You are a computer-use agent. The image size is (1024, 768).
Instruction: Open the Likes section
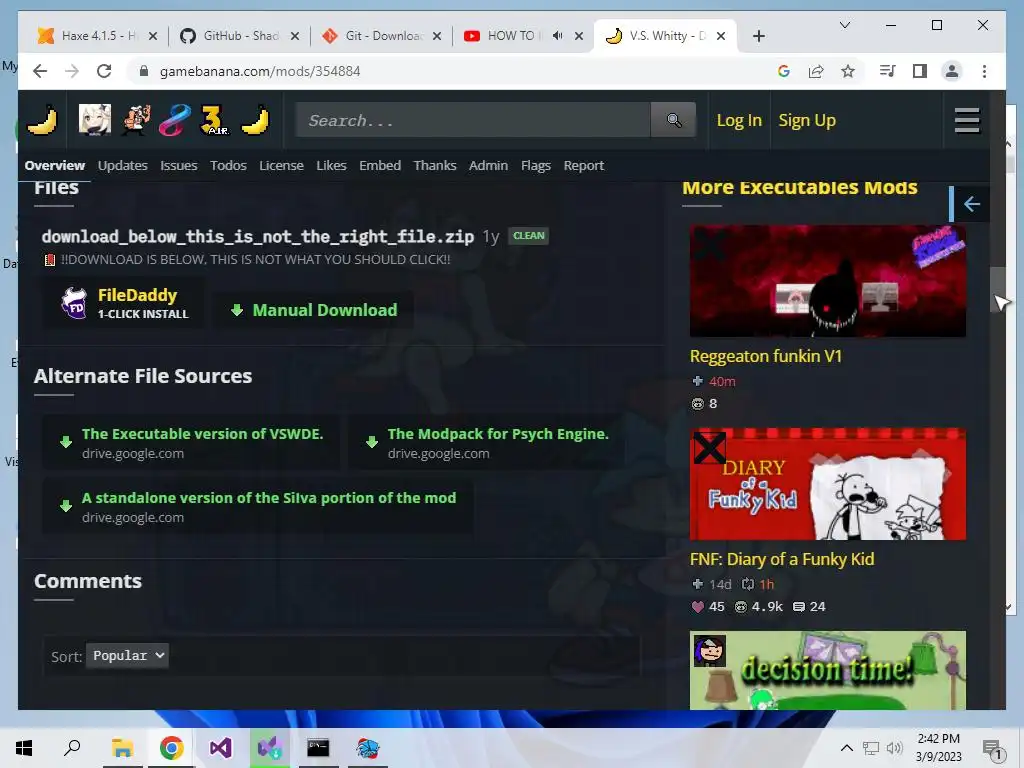coord(331,165)
